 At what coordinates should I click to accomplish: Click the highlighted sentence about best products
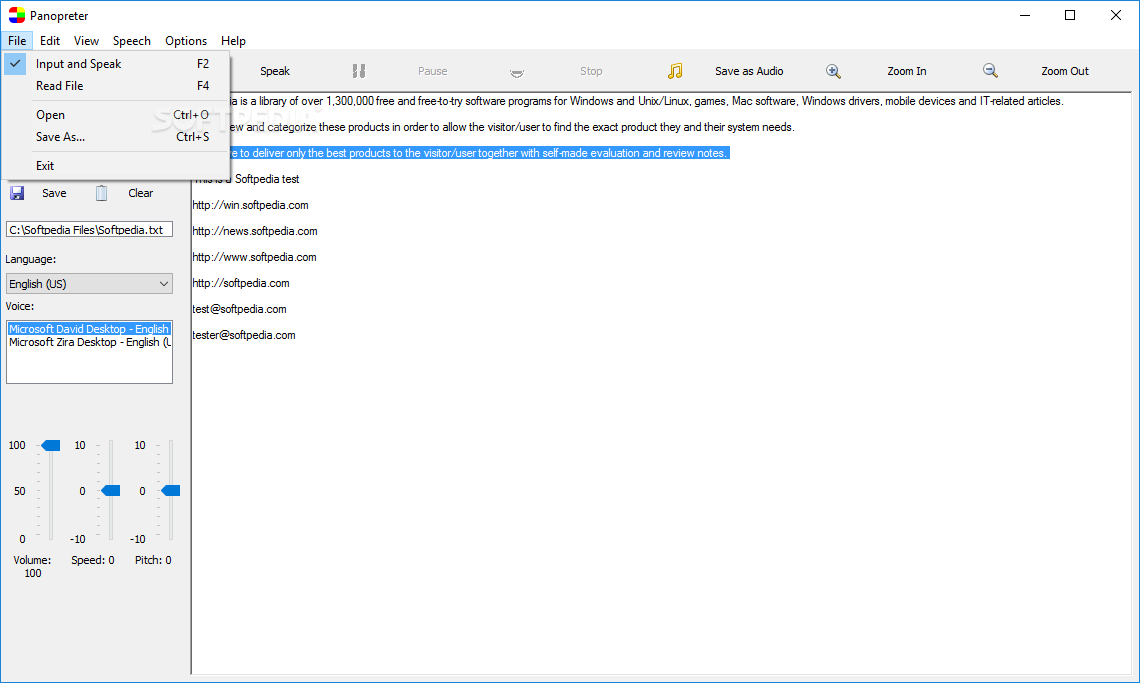[x=480, y=153]
